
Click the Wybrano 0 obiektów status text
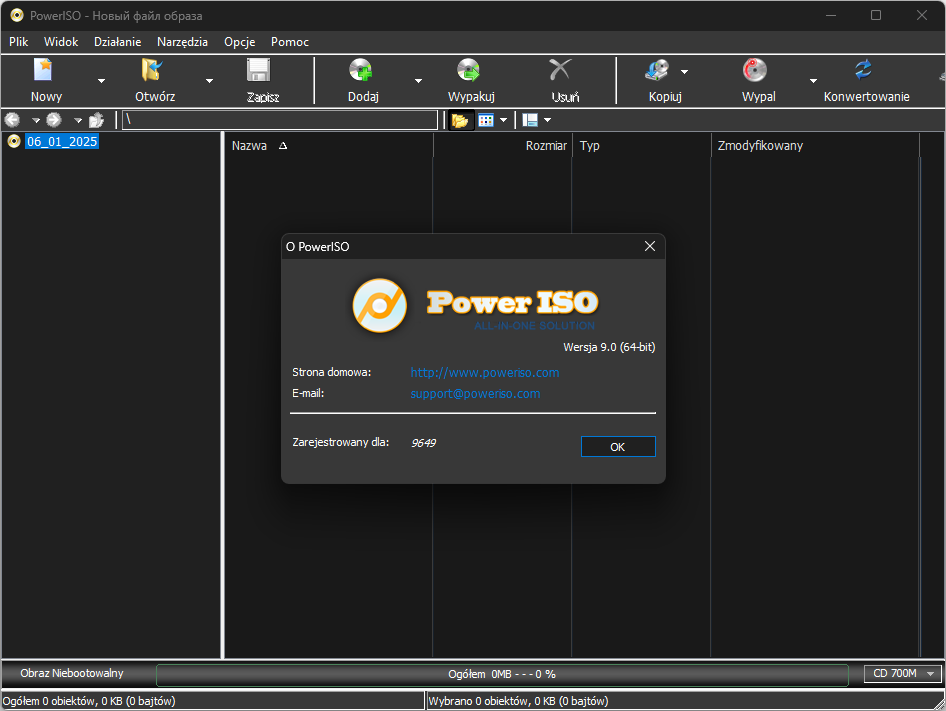[518, 701]
